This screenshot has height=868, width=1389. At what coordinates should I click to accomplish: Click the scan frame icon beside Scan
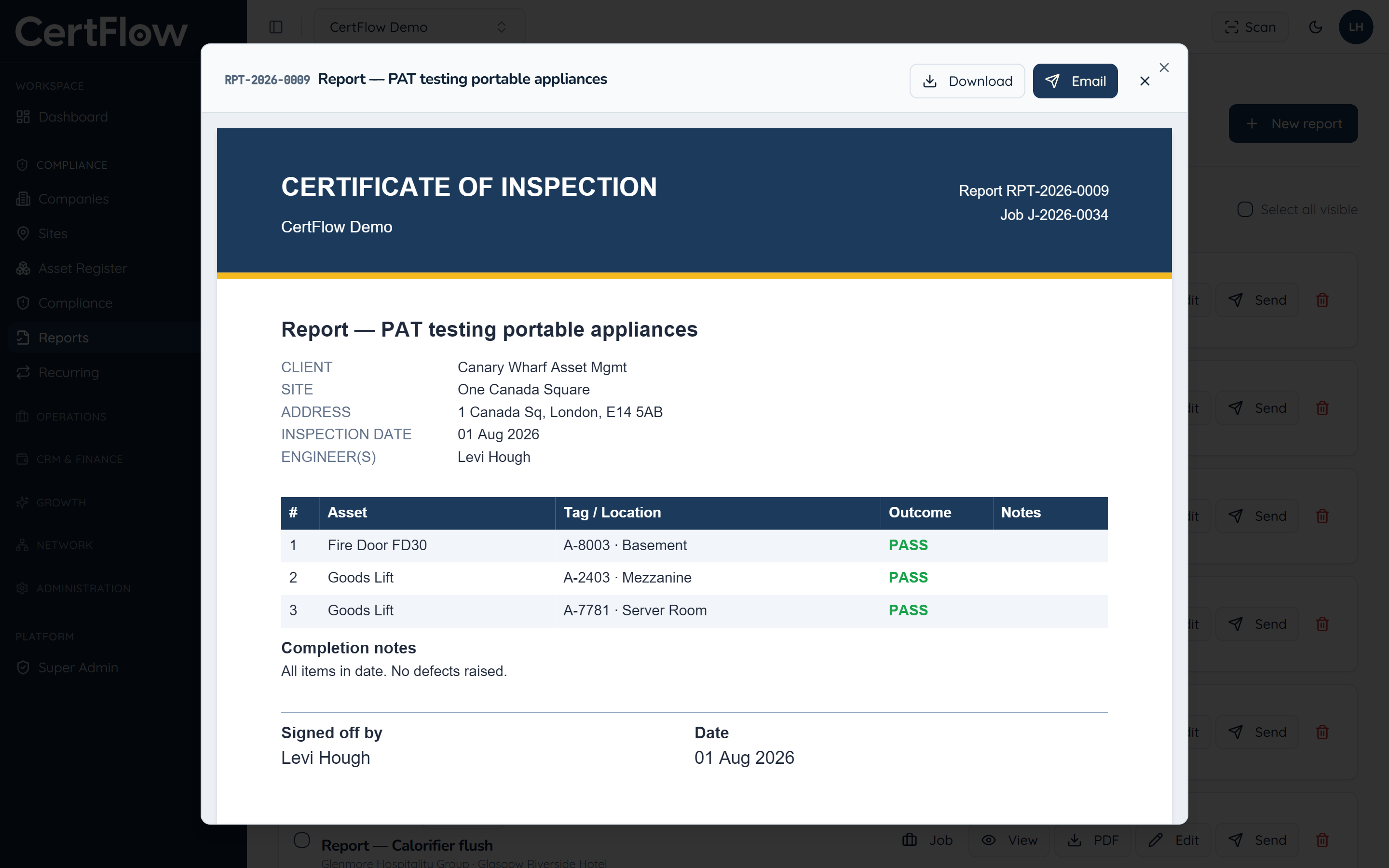(x=1231, y=27)
